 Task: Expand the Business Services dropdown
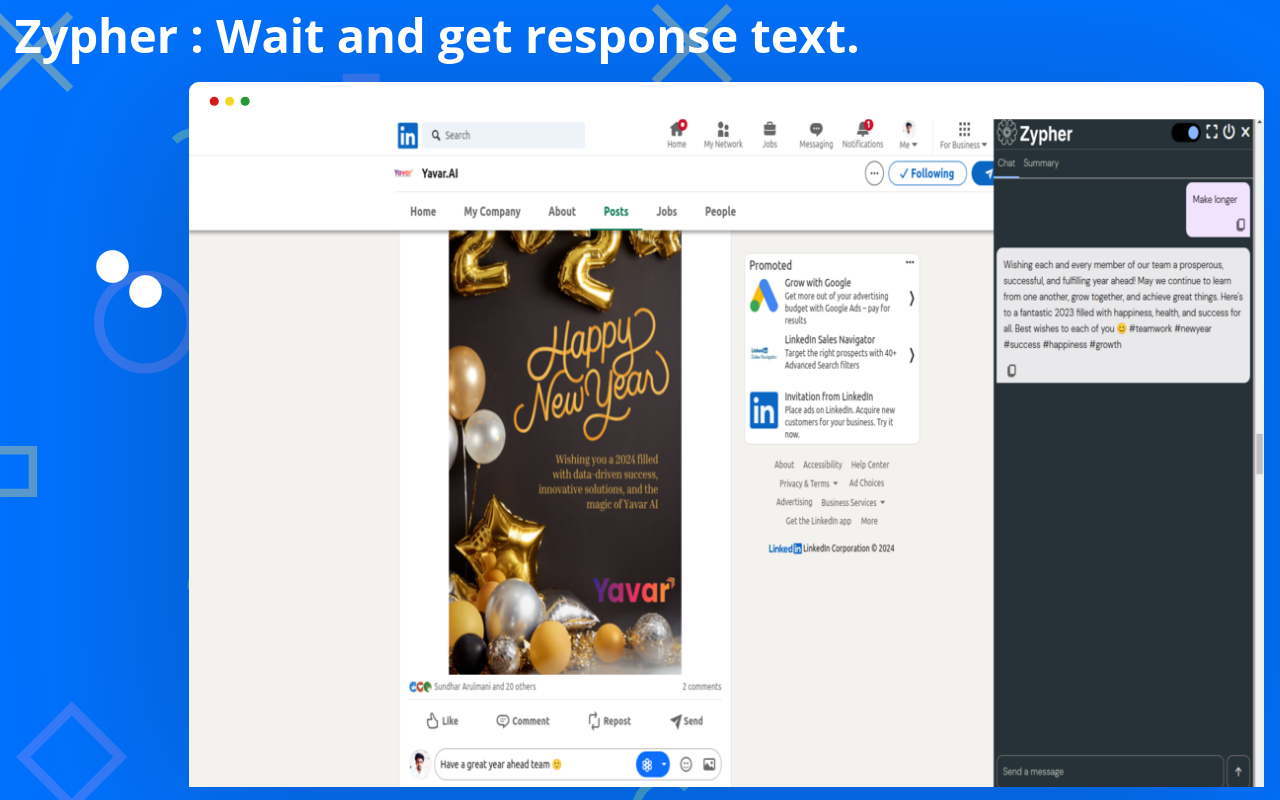coord(853,503)
